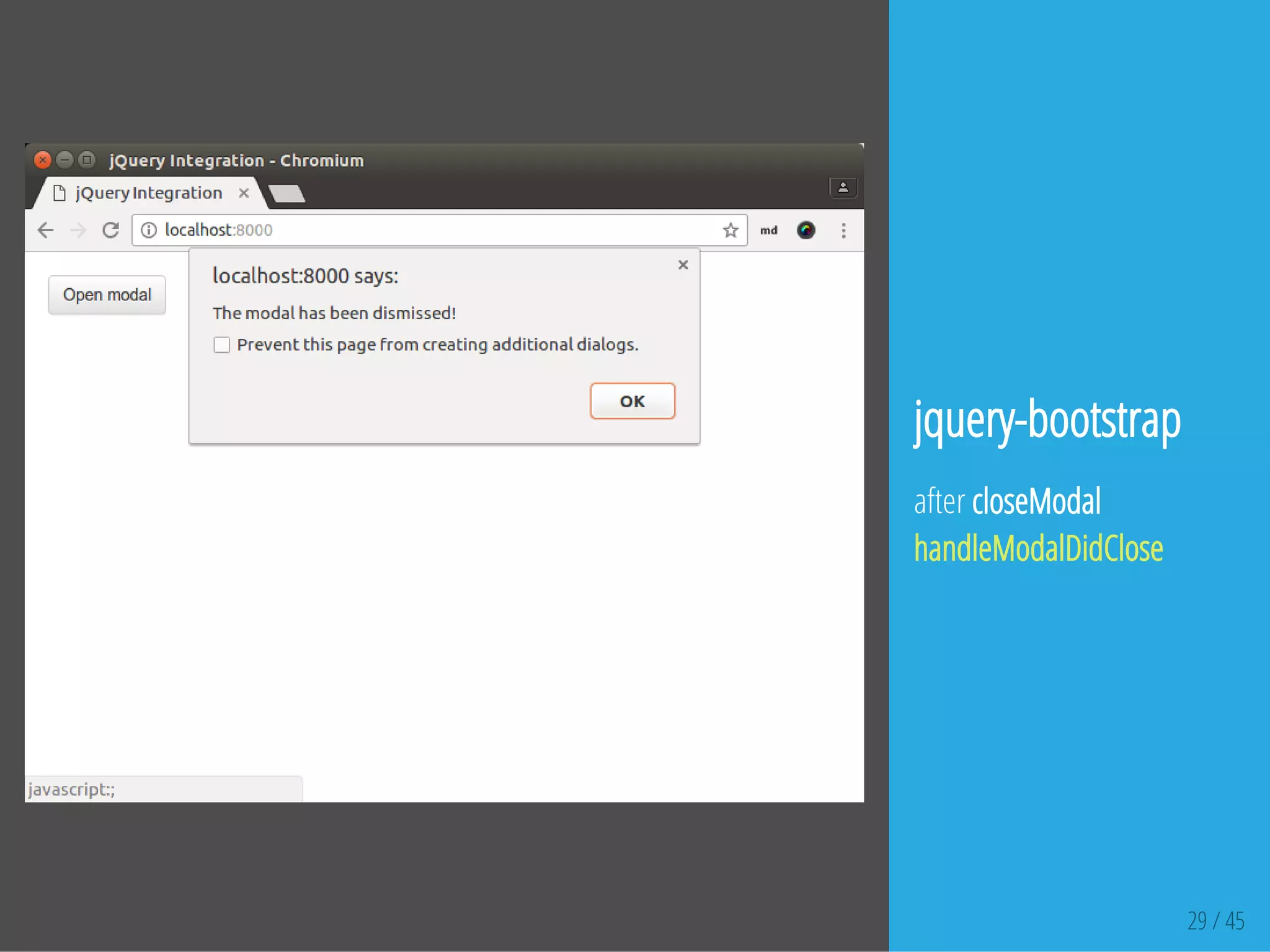Click 'The modal has been dismissed!' text
The height and width of the screenshot is (952, 1270).
334,313
